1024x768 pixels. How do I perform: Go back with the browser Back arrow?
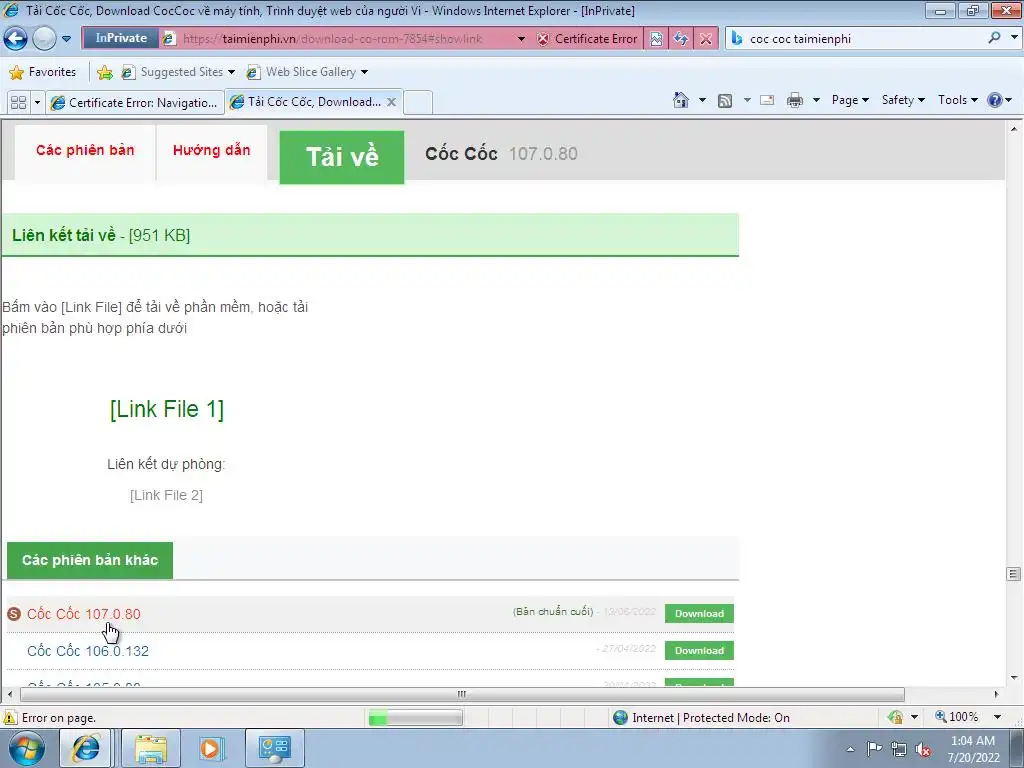16,39
